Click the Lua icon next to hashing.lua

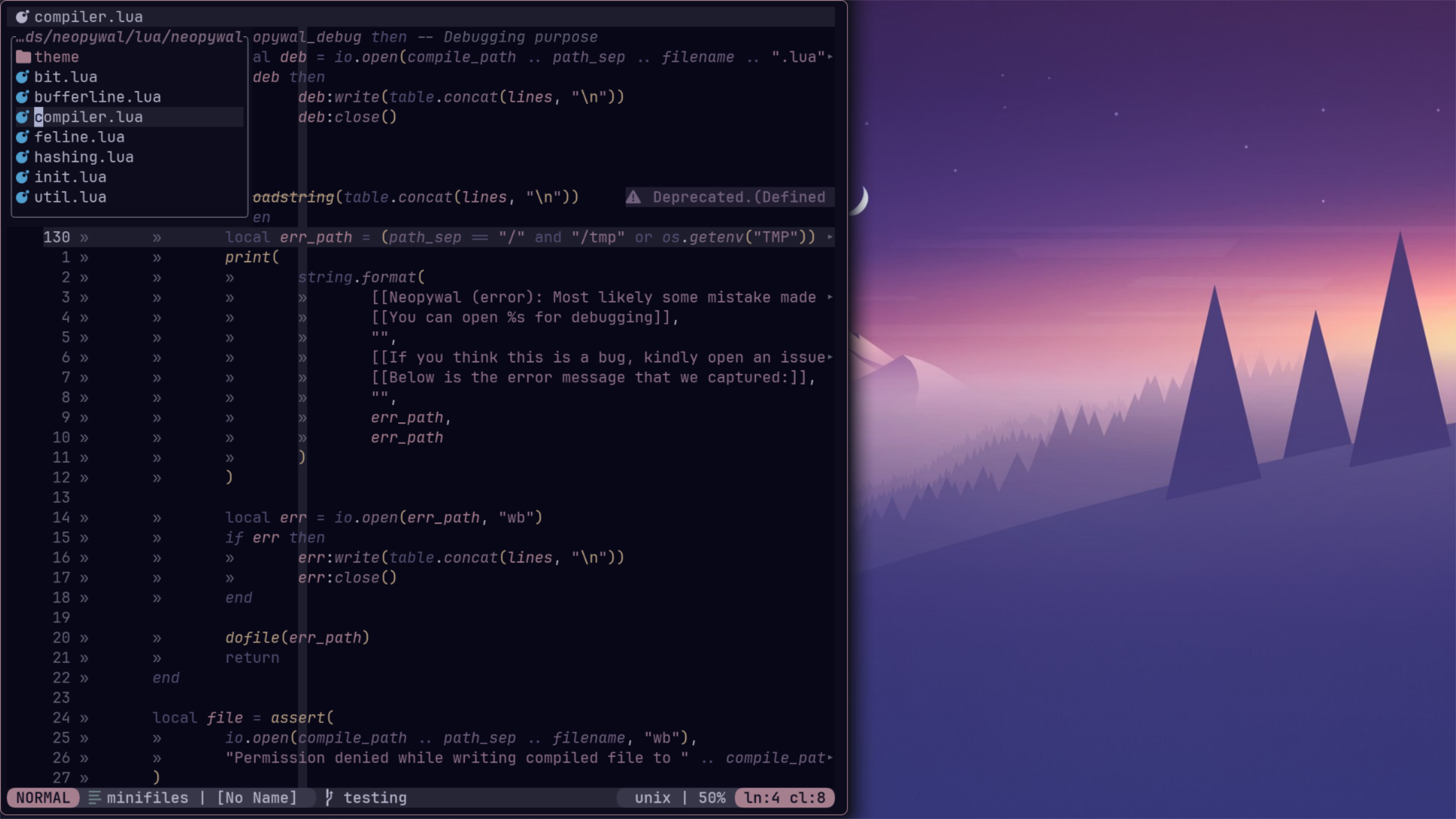[22, 157]
